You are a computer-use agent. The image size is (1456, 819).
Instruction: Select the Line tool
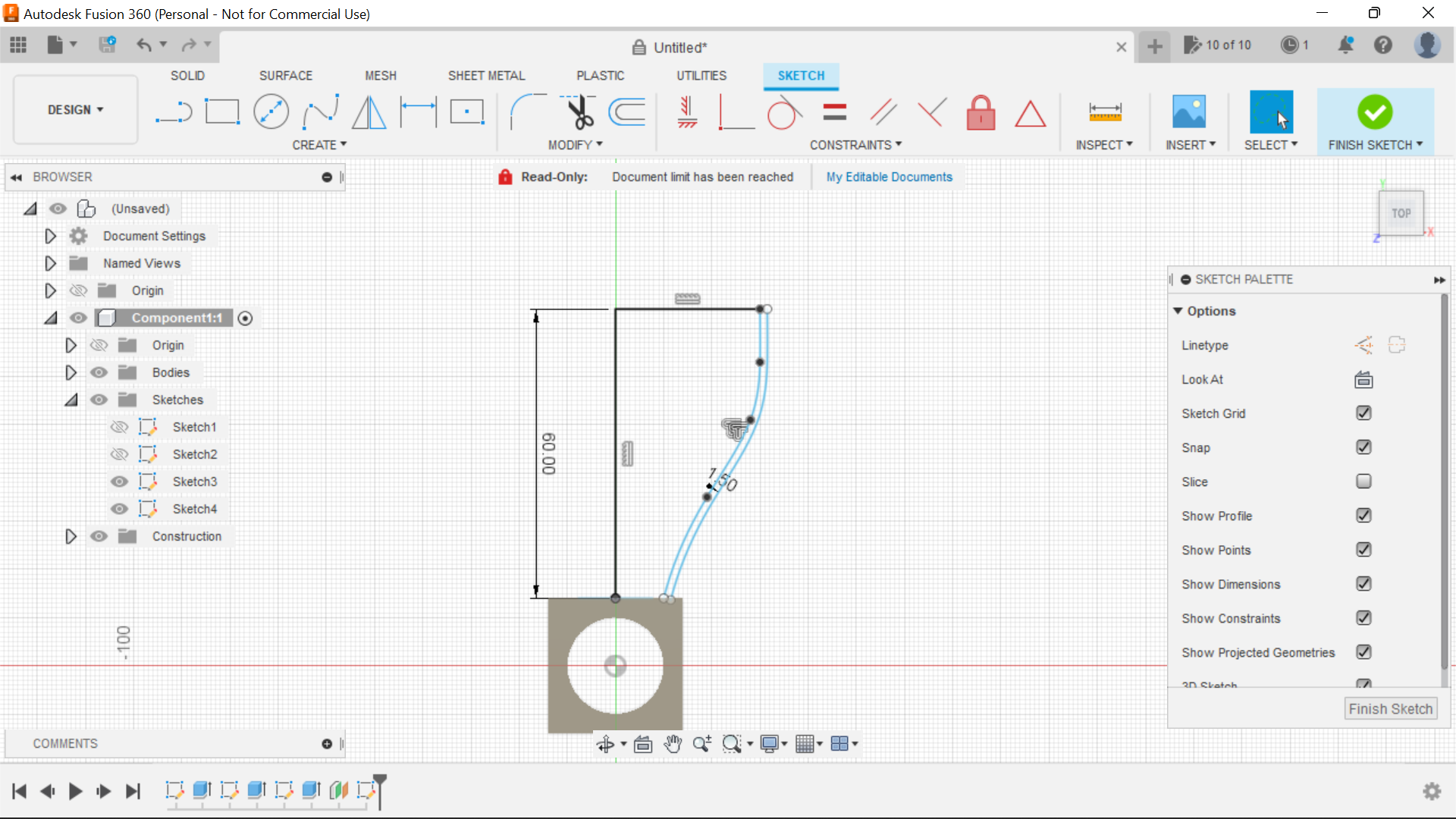pos(174,111)
